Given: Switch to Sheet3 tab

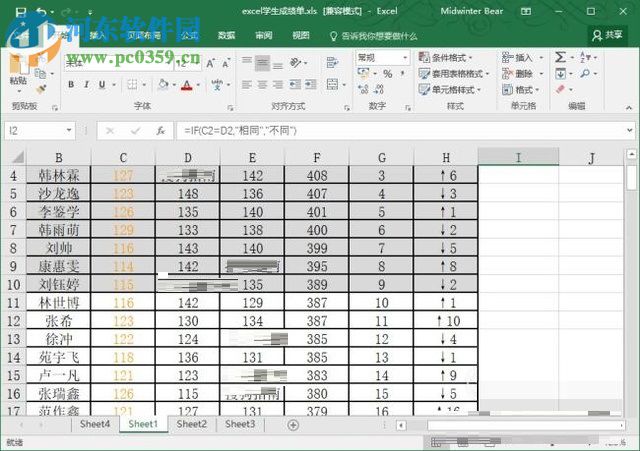Looking at the screenshot, I should tap(240, 424).
